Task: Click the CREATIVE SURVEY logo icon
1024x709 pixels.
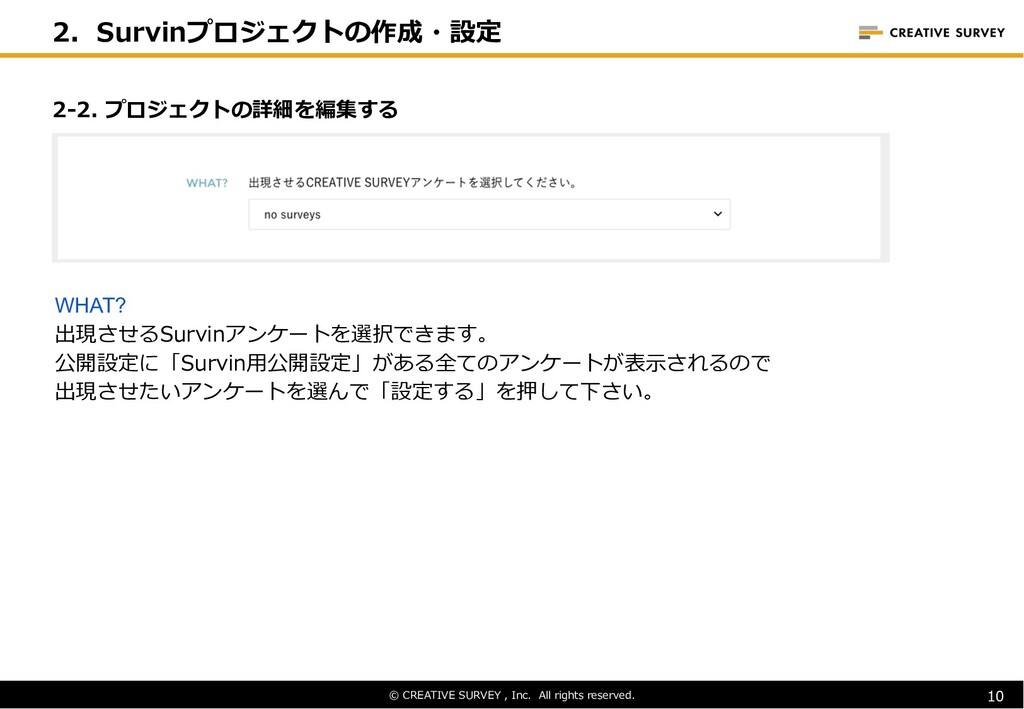Action: [870, 32]
